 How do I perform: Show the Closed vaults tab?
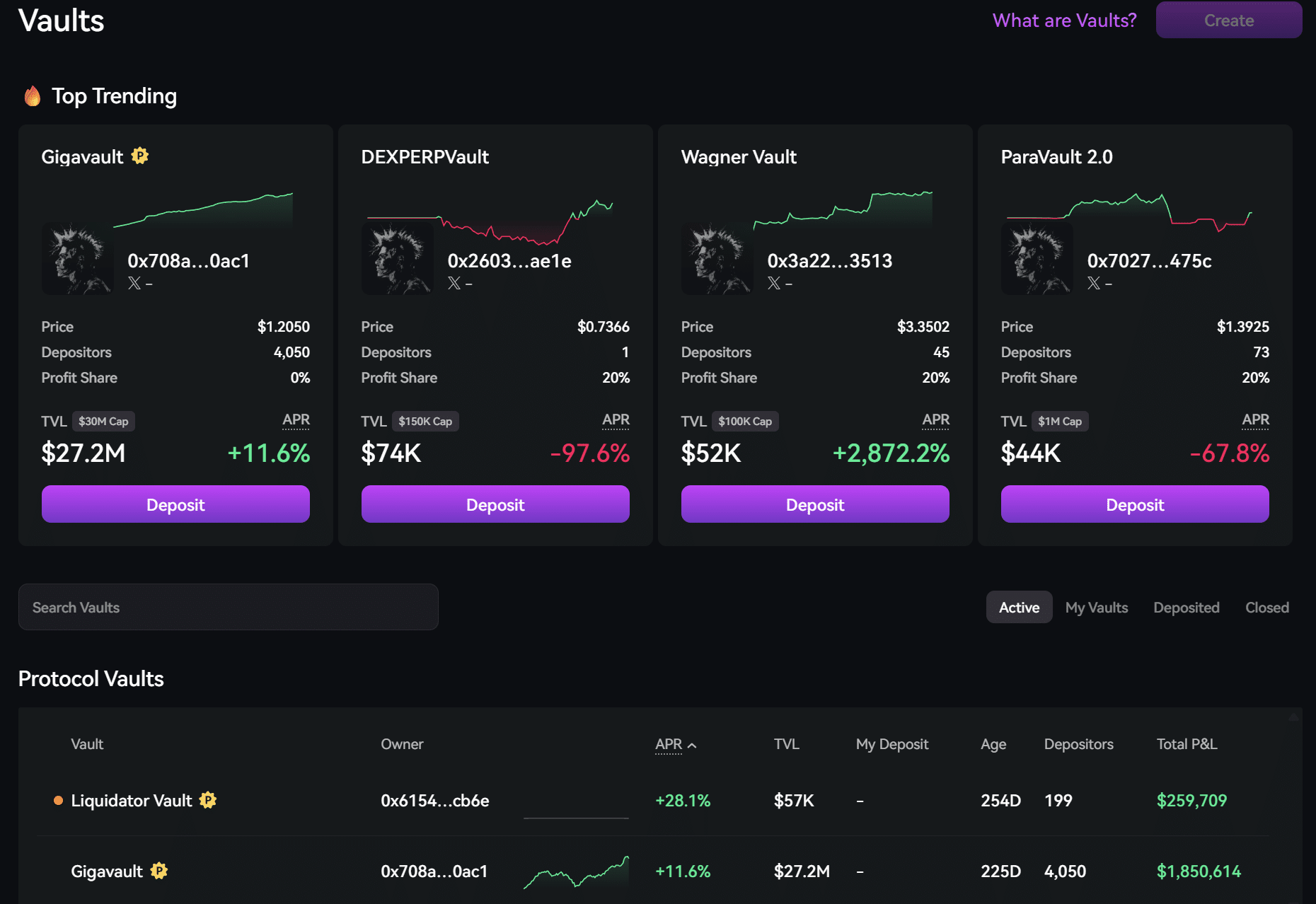1266,608
